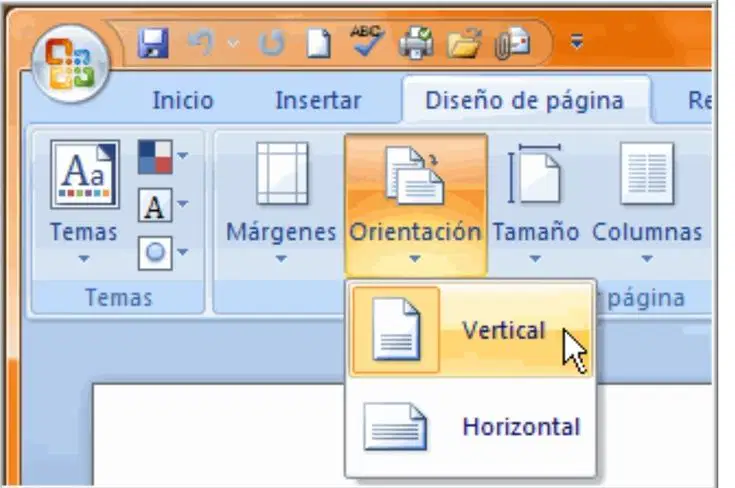
Task: Expand the Márgenes dropdown
Action: click(x=281, y=202)
